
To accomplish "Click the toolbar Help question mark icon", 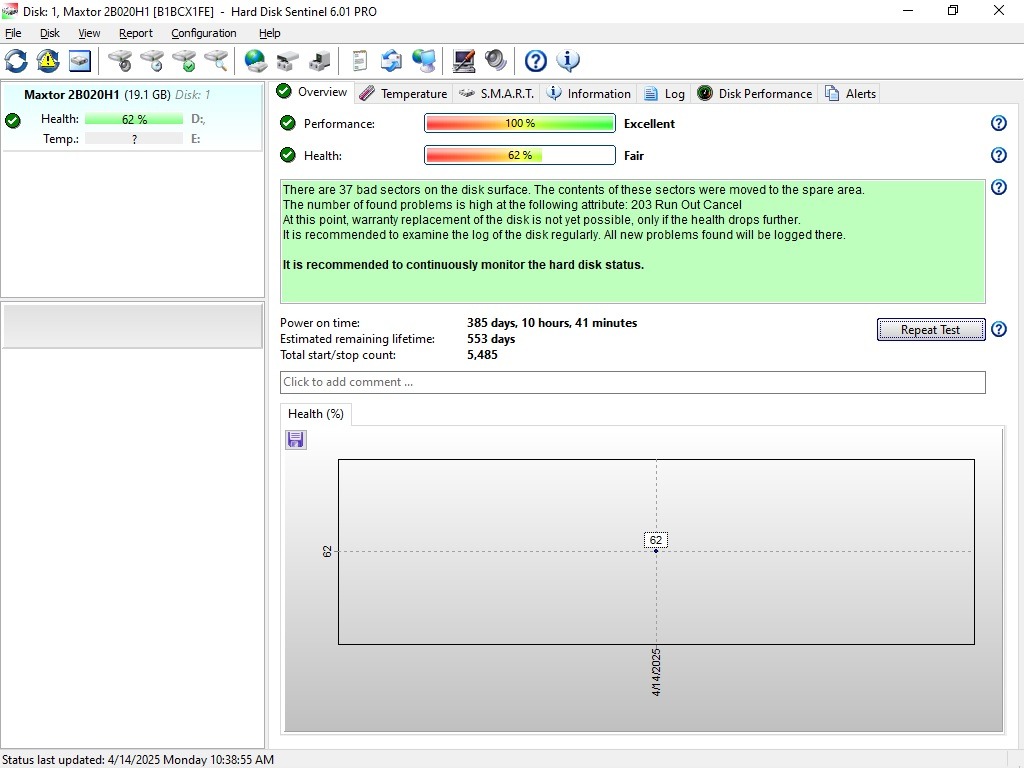I will 536,61.
